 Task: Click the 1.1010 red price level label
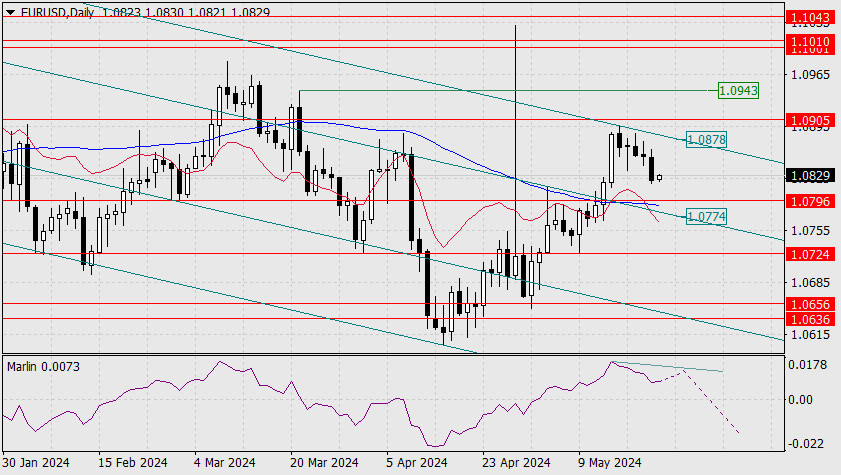[x=810, y=41]
